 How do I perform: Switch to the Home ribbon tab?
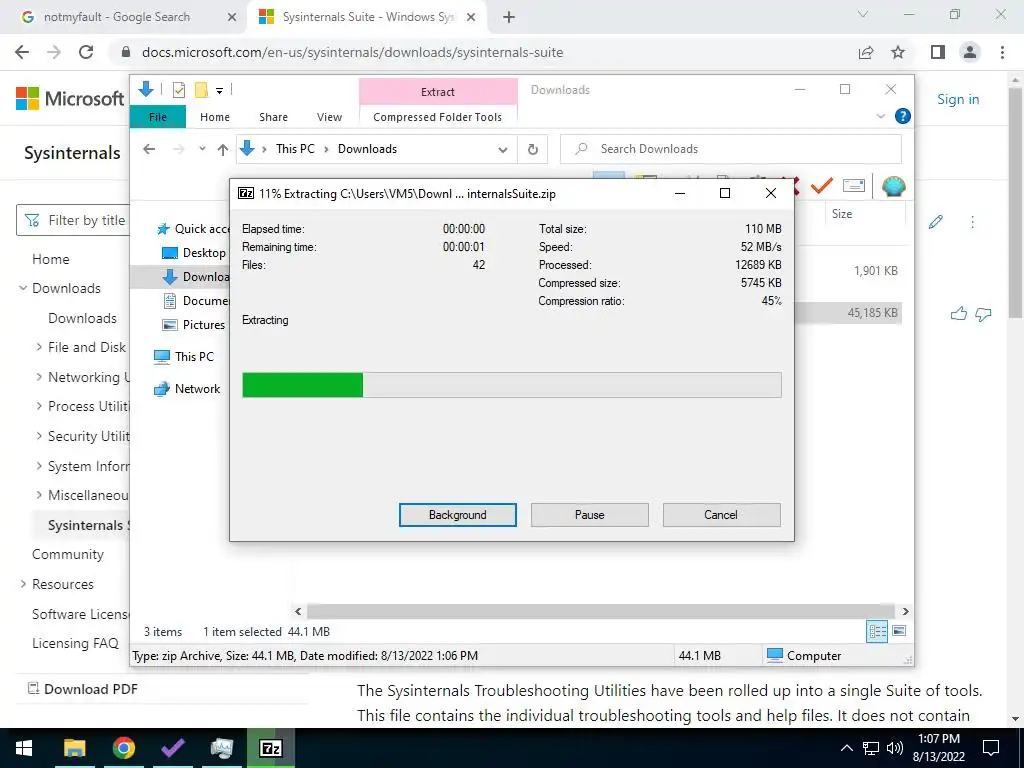pyautogui.click(x=215, y=117)
